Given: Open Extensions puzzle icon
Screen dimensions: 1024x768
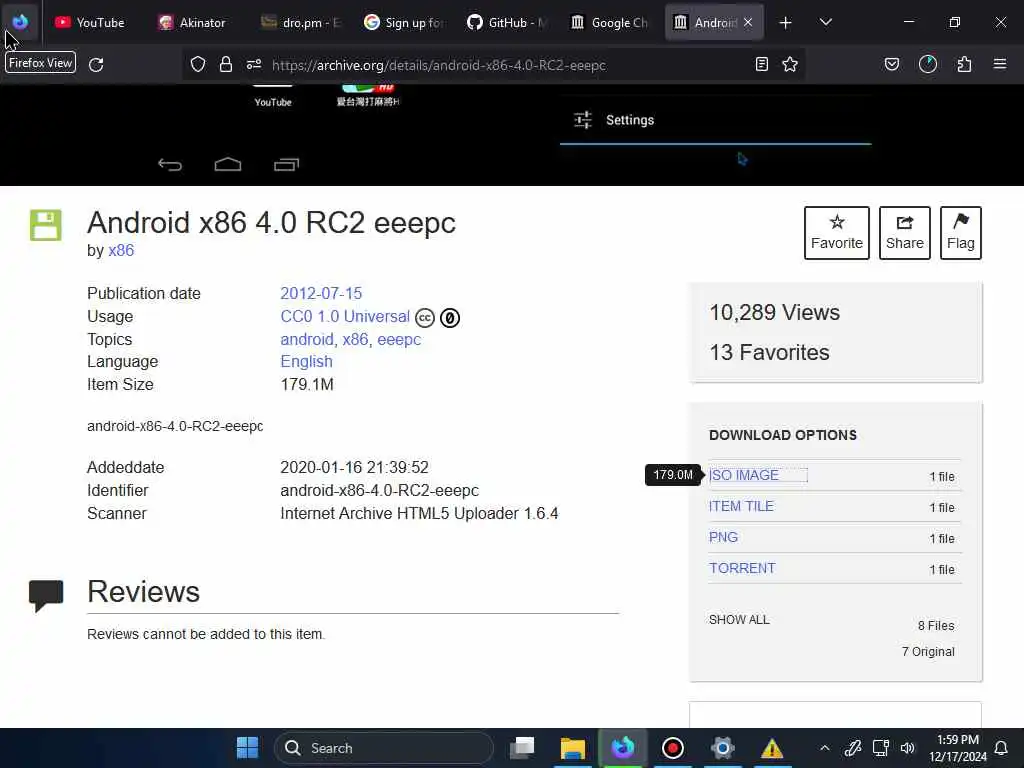Looking at the screenshot, I should [x=965, y=65].
